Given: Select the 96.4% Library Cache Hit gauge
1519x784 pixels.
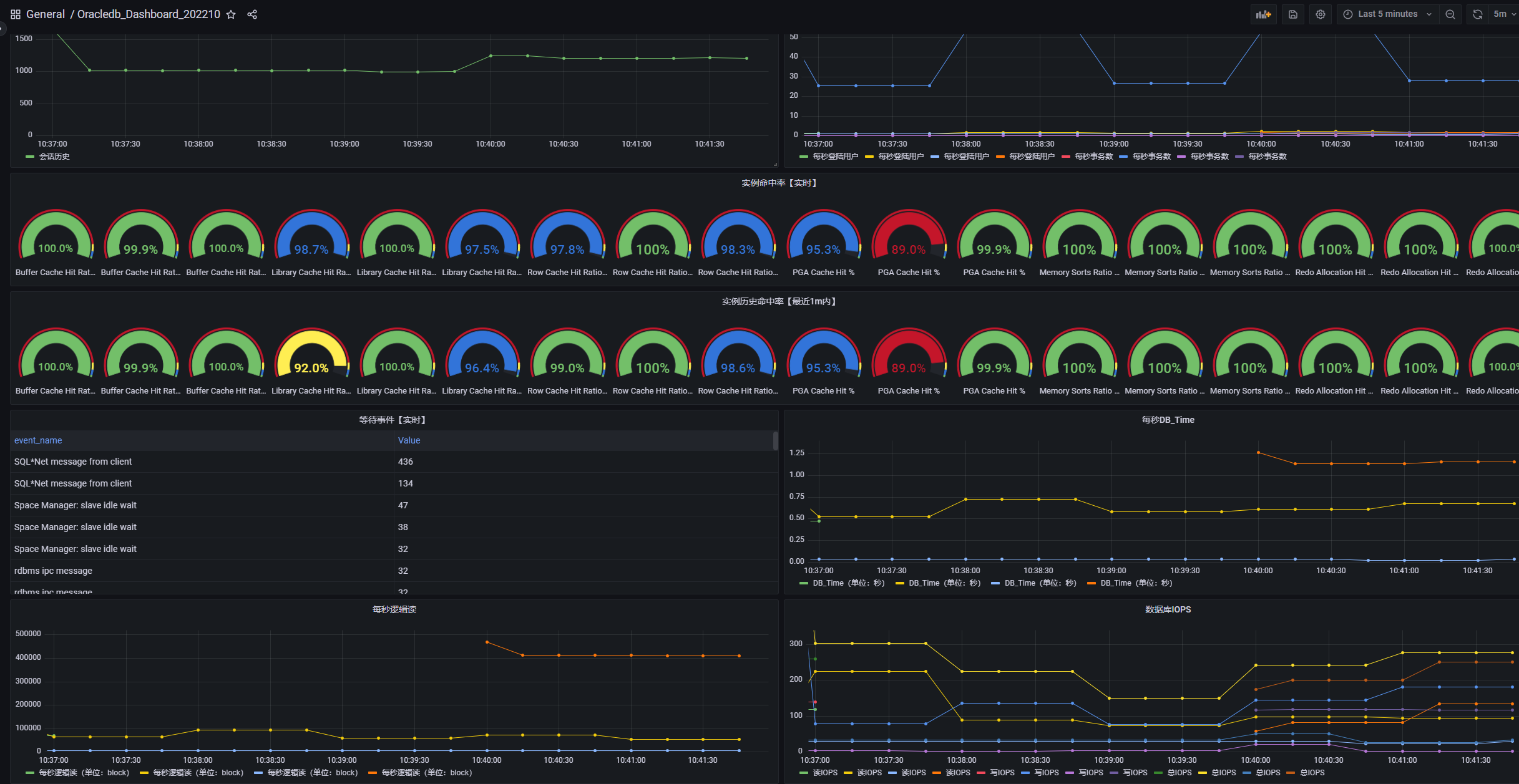Looking at the screenshot, I should pos(482,362).
